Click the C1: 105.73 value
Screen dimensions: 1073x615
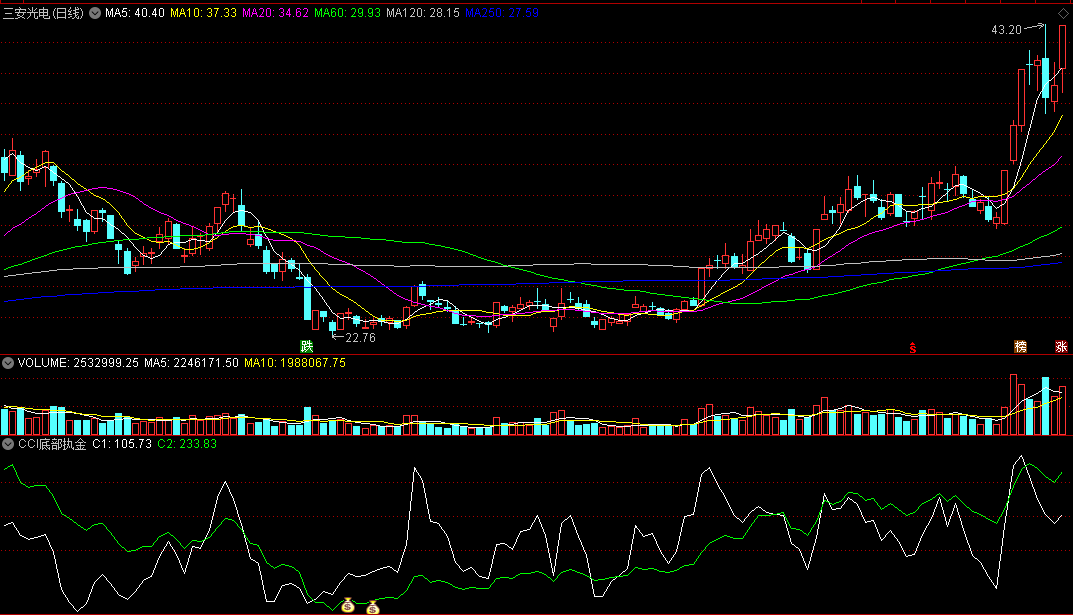122,444
